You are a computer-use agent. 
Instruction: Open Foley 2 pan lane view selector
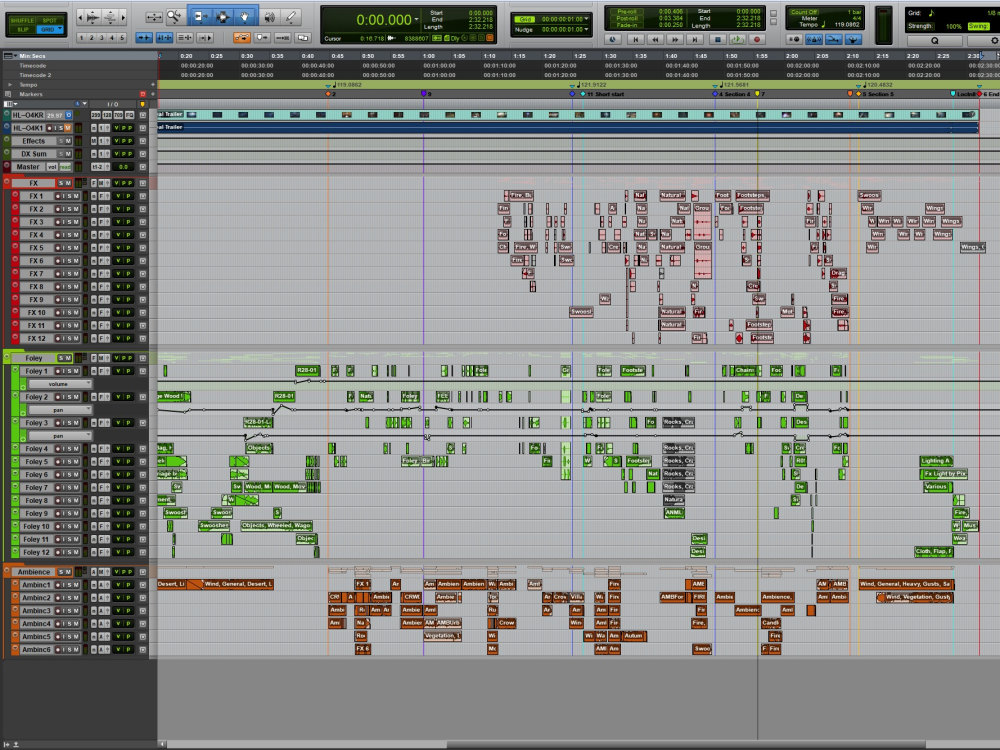coord(61,410)
